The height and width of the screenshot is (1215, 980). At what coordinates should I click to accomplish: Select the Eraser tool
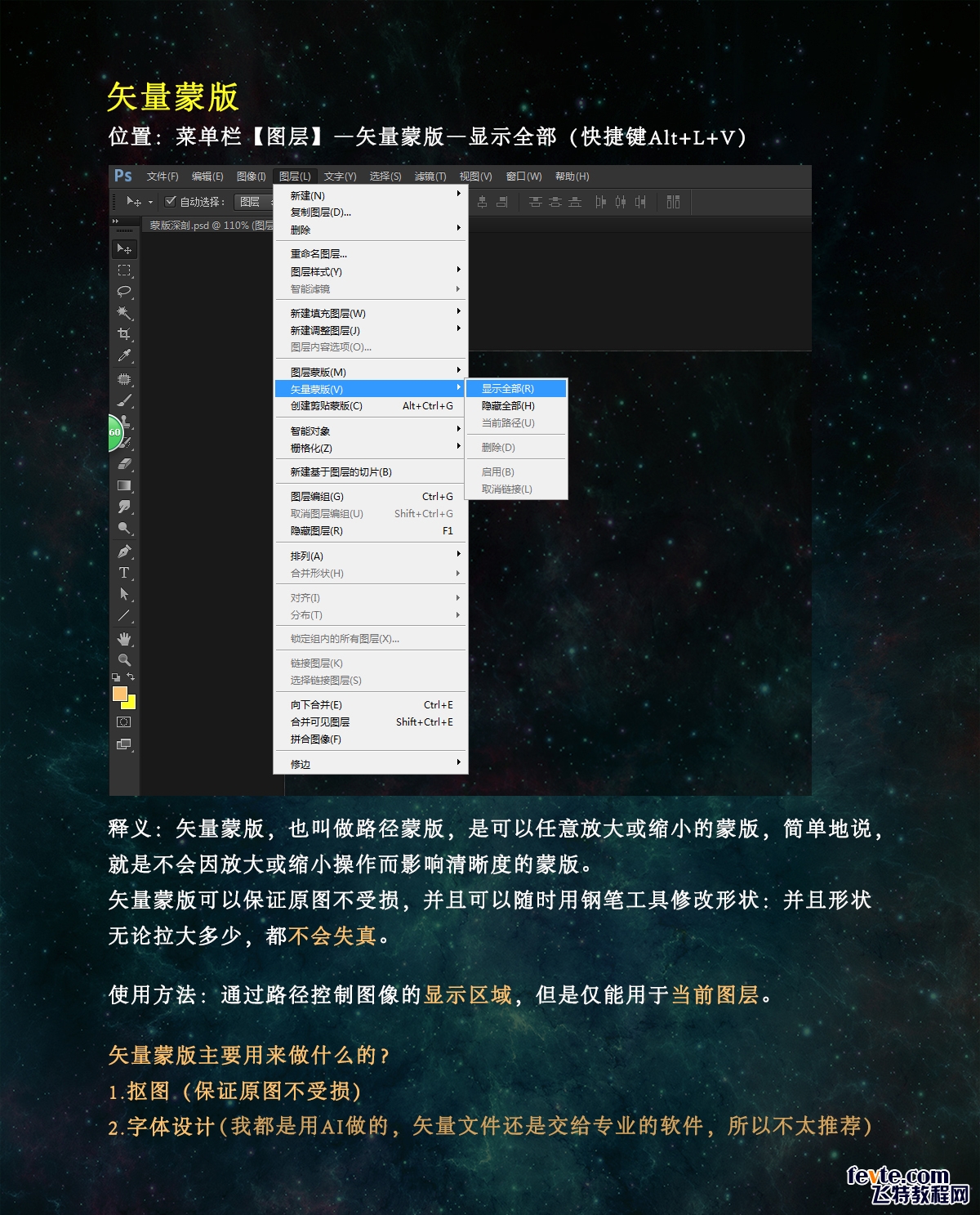(124, 464)
